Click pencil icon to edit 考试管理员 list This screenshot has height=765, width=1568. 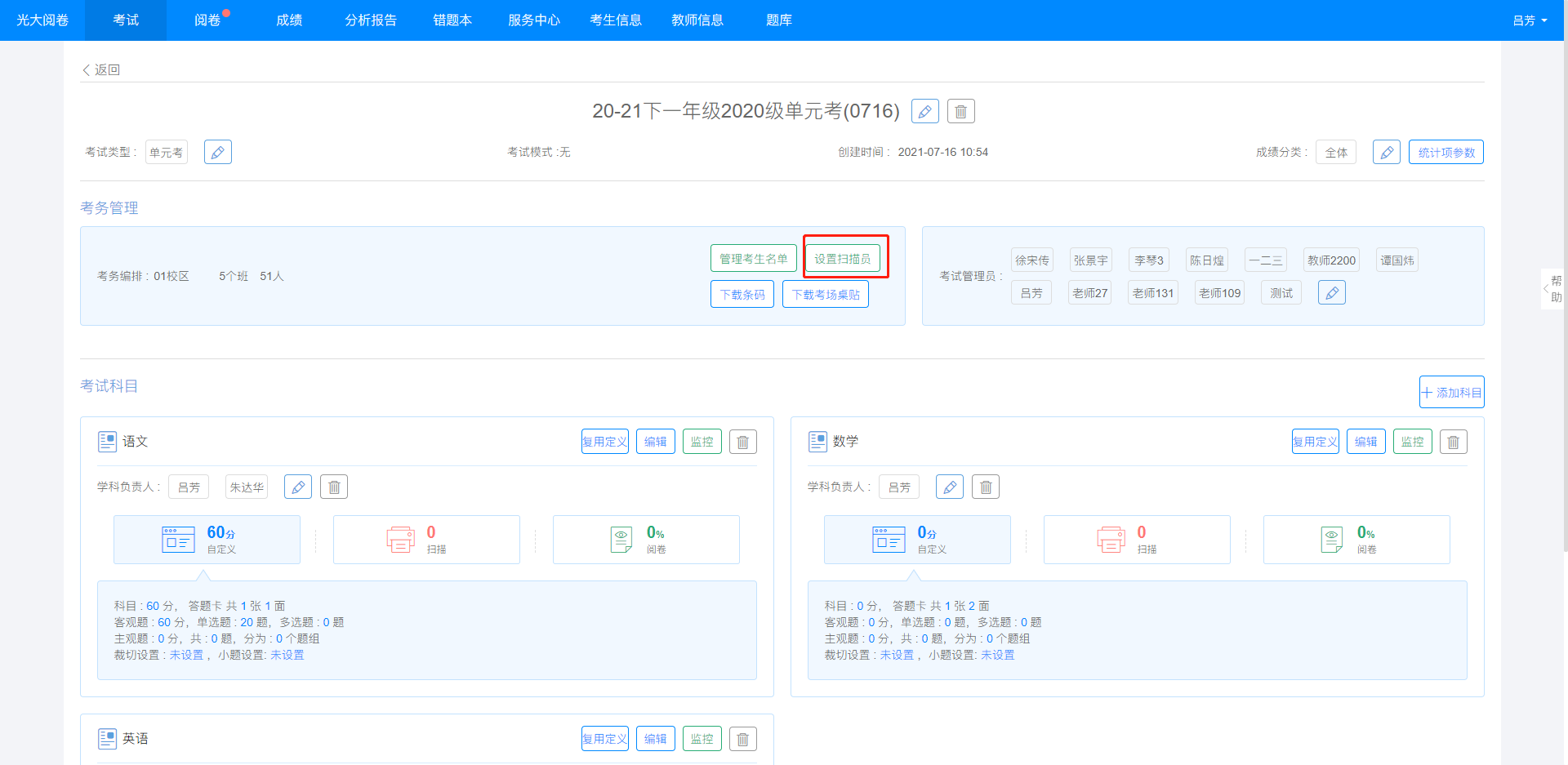1331,293
